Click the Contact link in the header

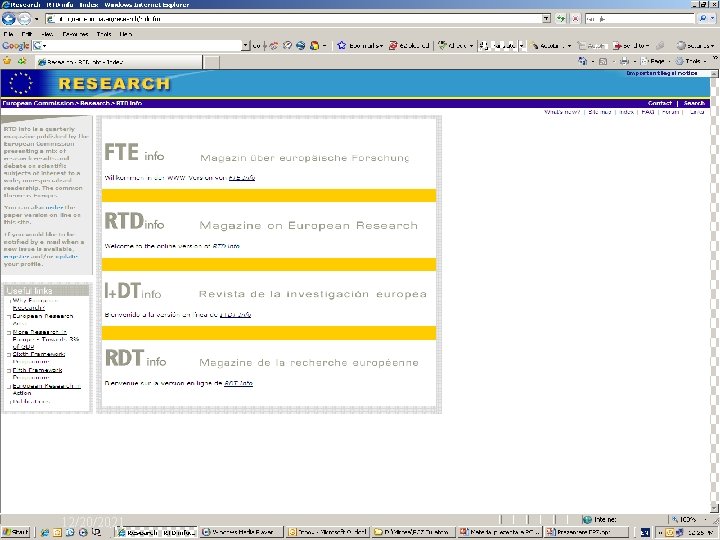pos(659,103)
